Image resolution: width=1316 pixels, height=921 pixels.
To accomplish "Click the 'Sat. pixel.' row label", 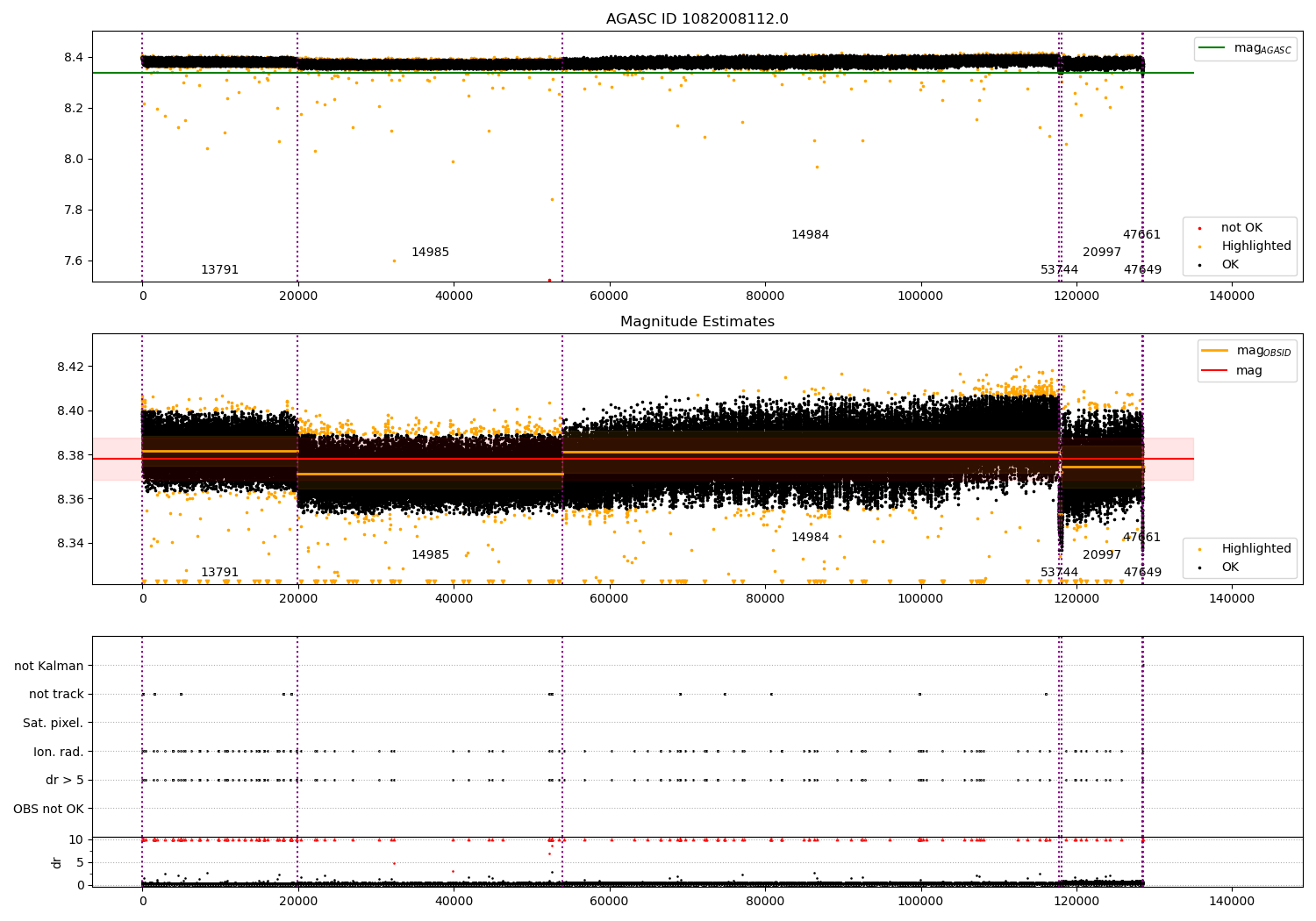I will click(x=54, y=724).
